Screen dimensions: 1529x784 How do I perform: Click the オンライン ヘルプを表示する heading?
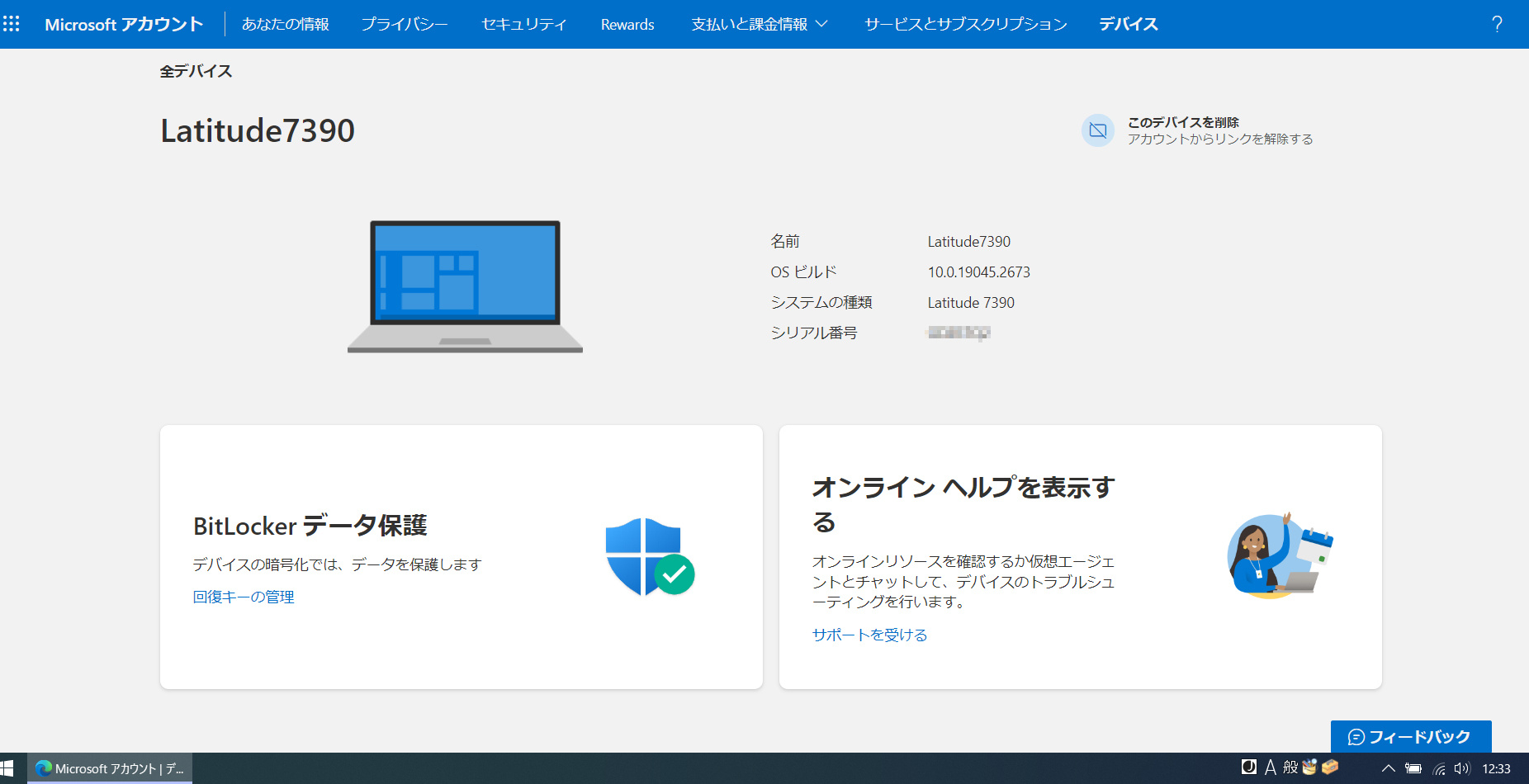(963, 504)
